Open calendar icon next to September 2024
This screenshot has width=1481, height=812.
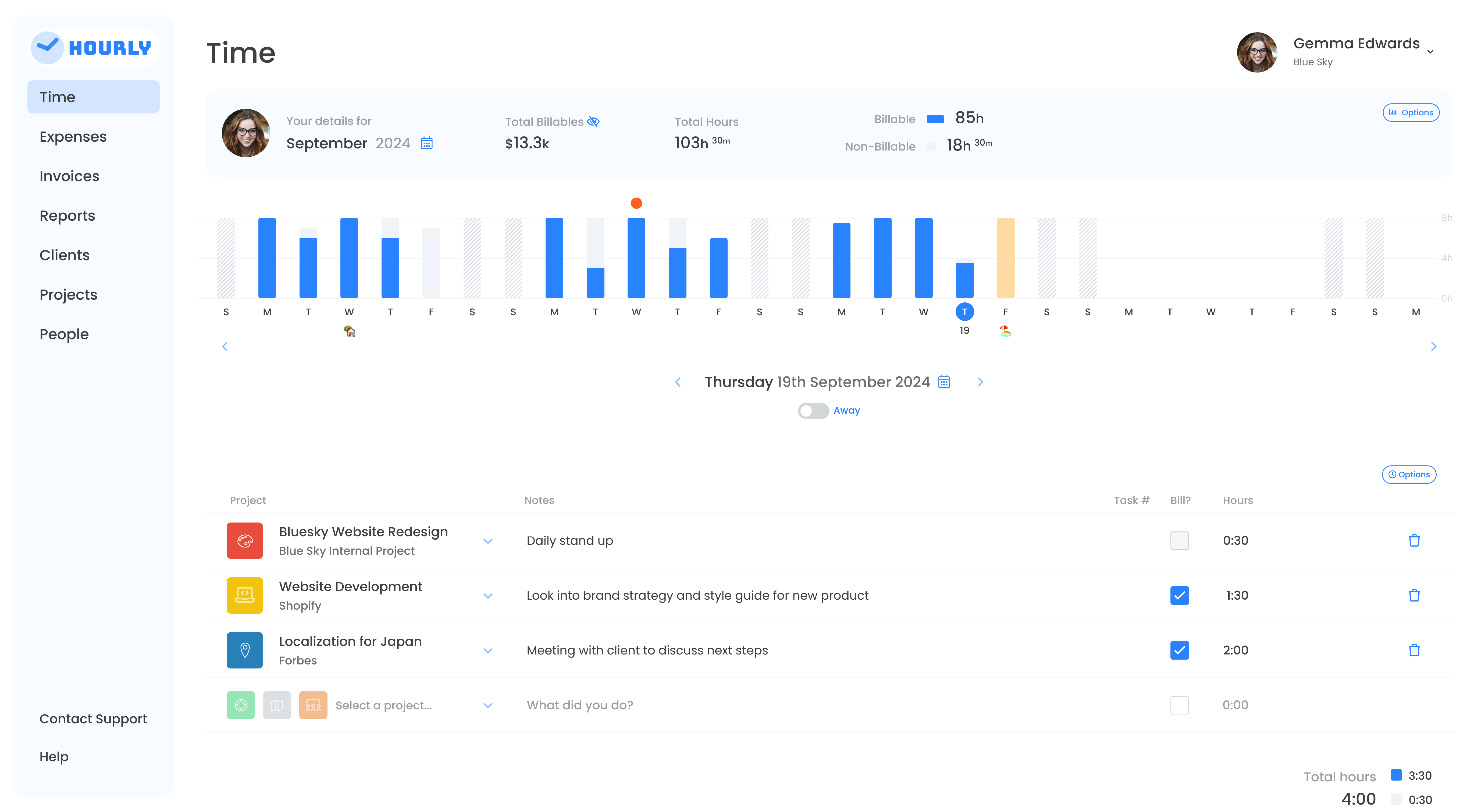point(427,143)
